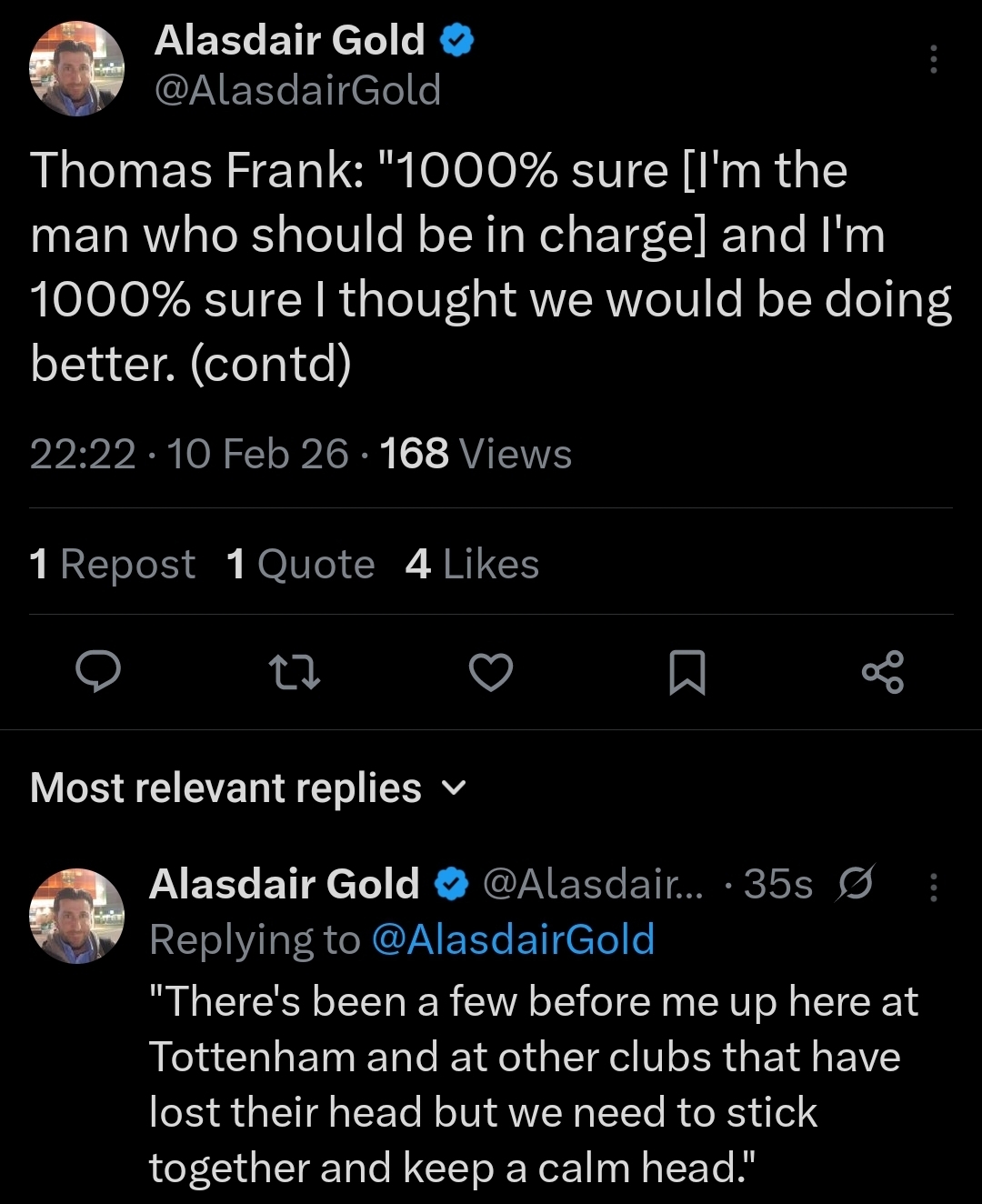Viewport: 982px width, 1204px height.
Task: Open the 168 Views analytics
Action: pos(476,454)
